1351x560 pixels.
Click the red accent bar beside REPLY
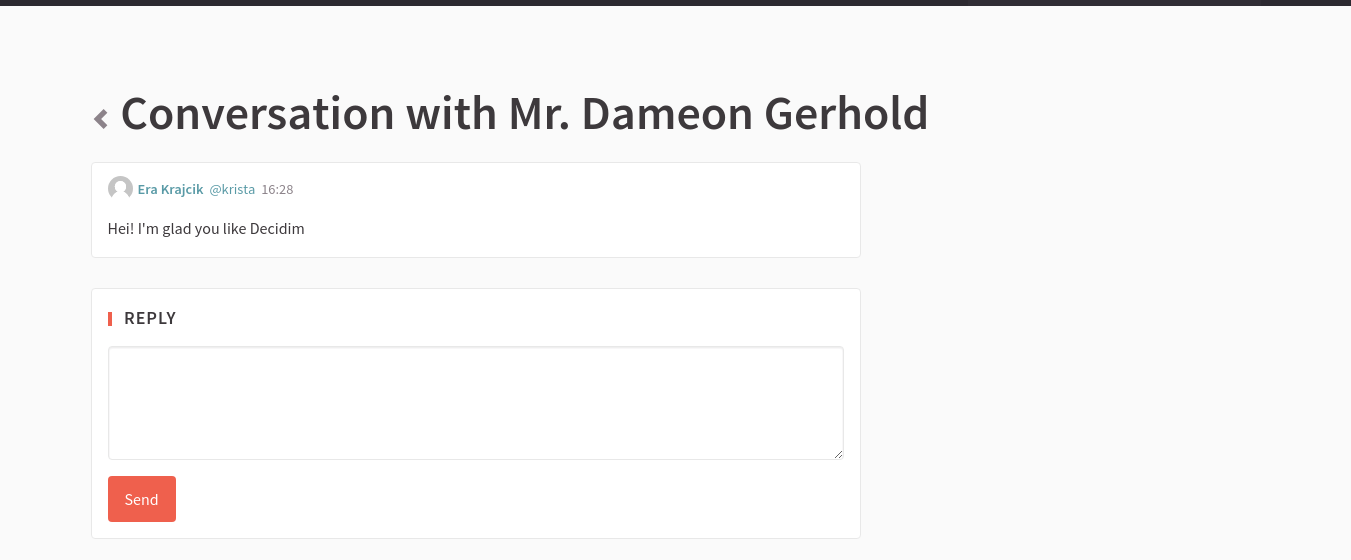[110, 319]
